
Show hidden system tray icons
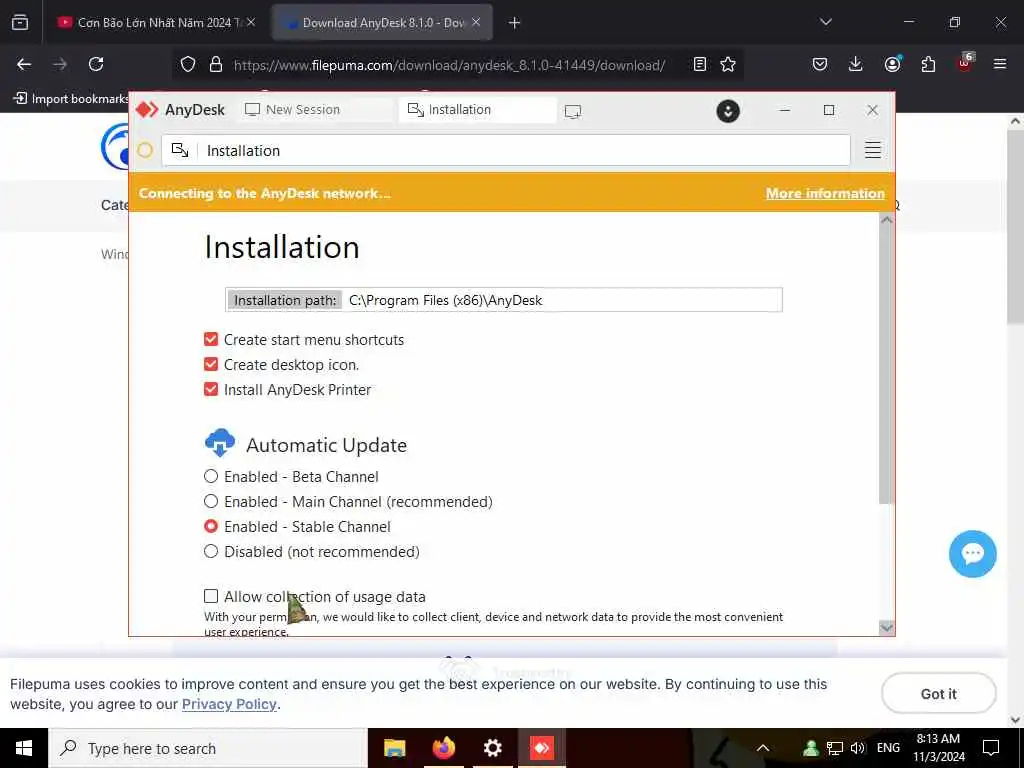(762, 748)
